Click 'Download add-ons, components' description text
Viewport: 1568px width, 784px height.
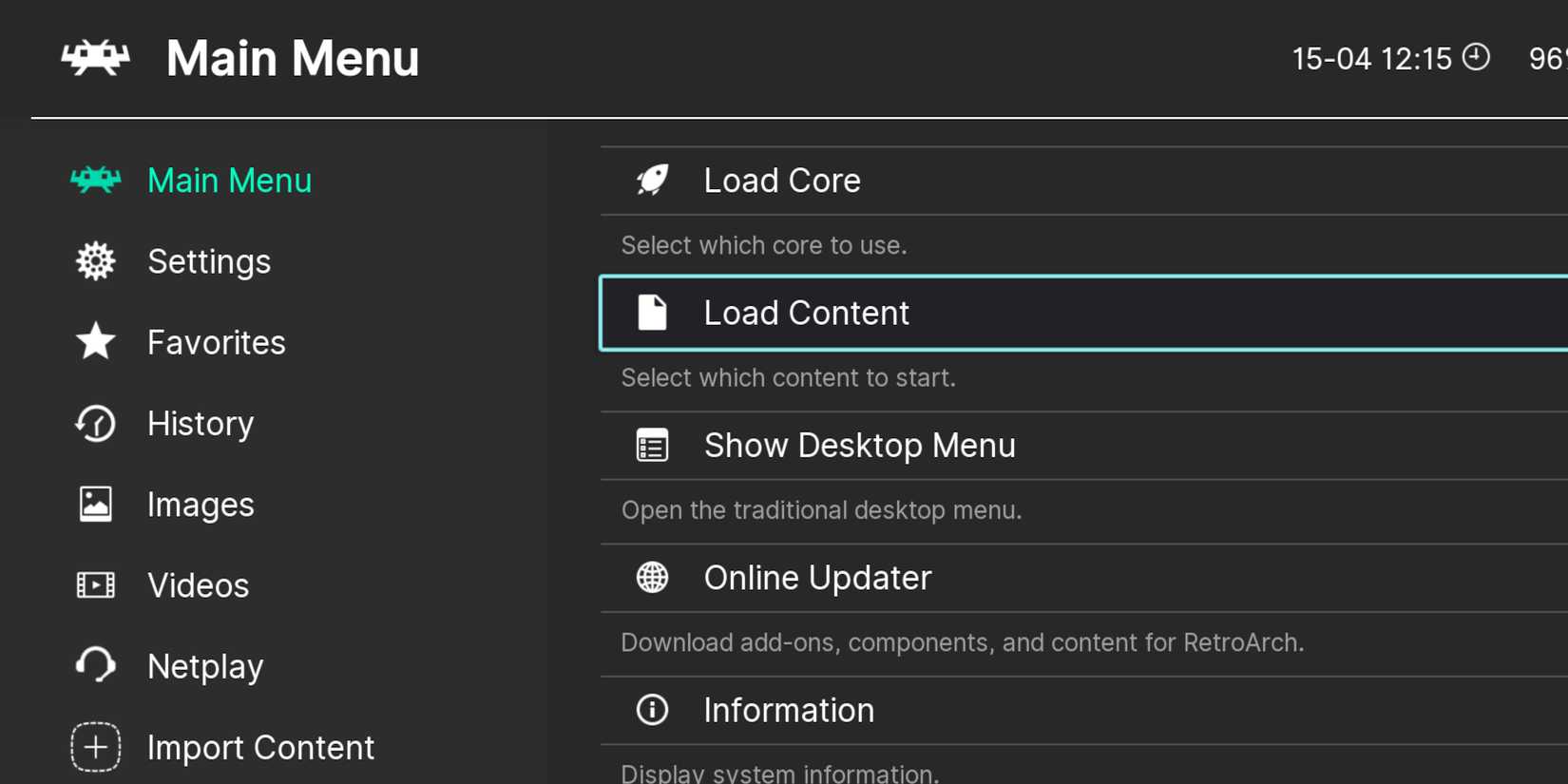coord(962,642)
